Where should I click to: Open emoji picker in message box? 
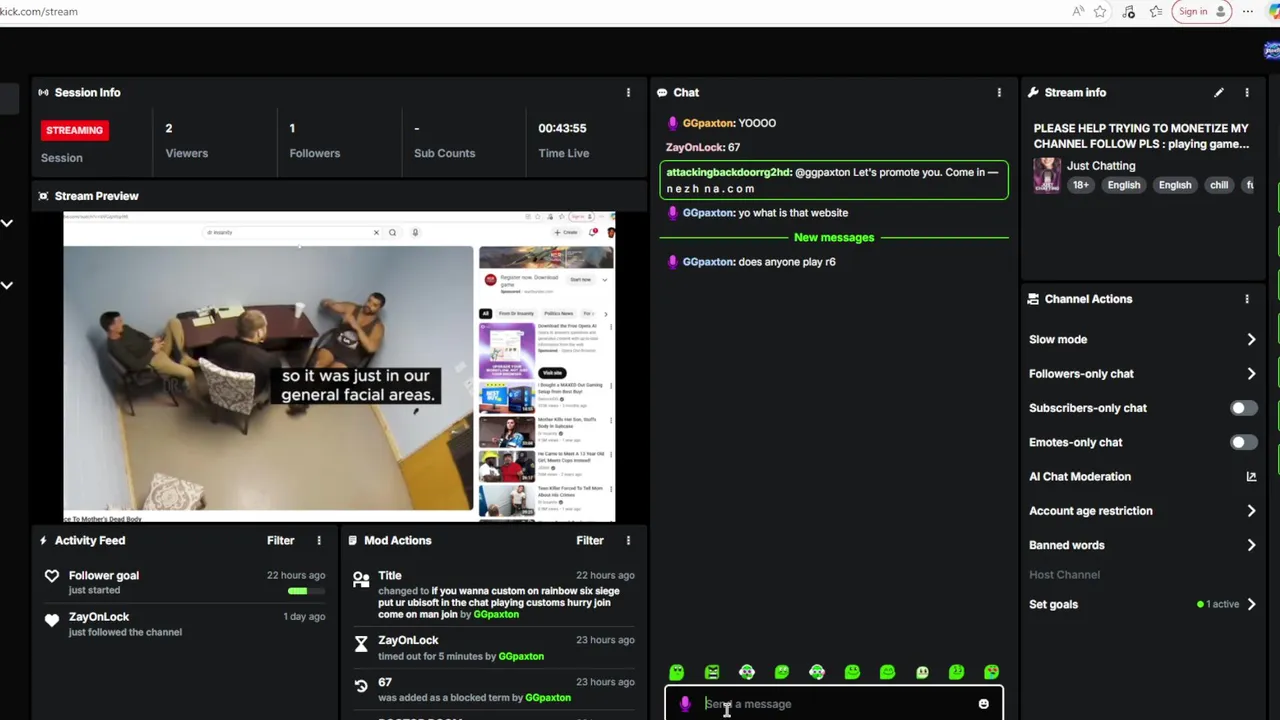pos(983,704)
